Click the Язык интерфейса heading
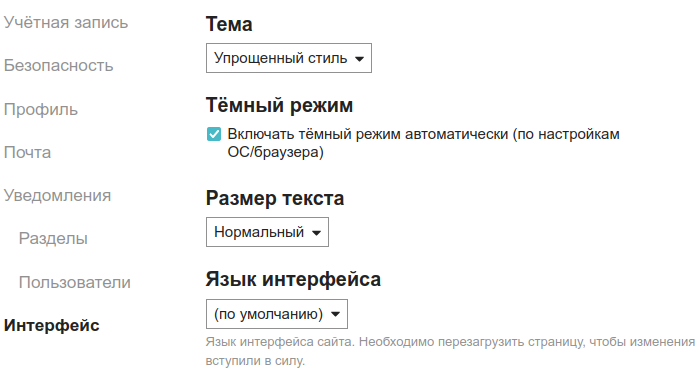 (293, 280)
